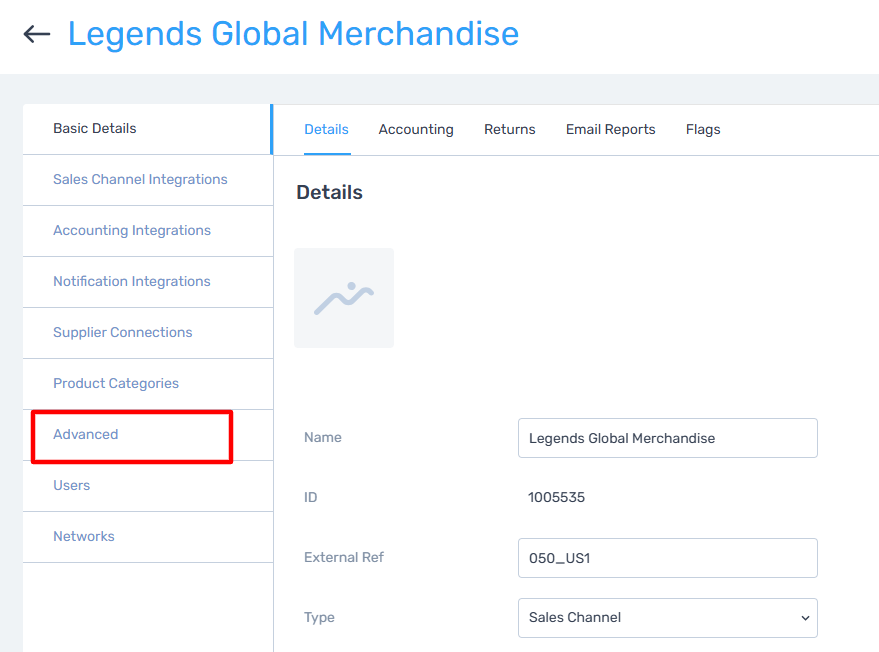Click the Name input field
Viewport: 879px width, 652px height.
pos(668,438)
